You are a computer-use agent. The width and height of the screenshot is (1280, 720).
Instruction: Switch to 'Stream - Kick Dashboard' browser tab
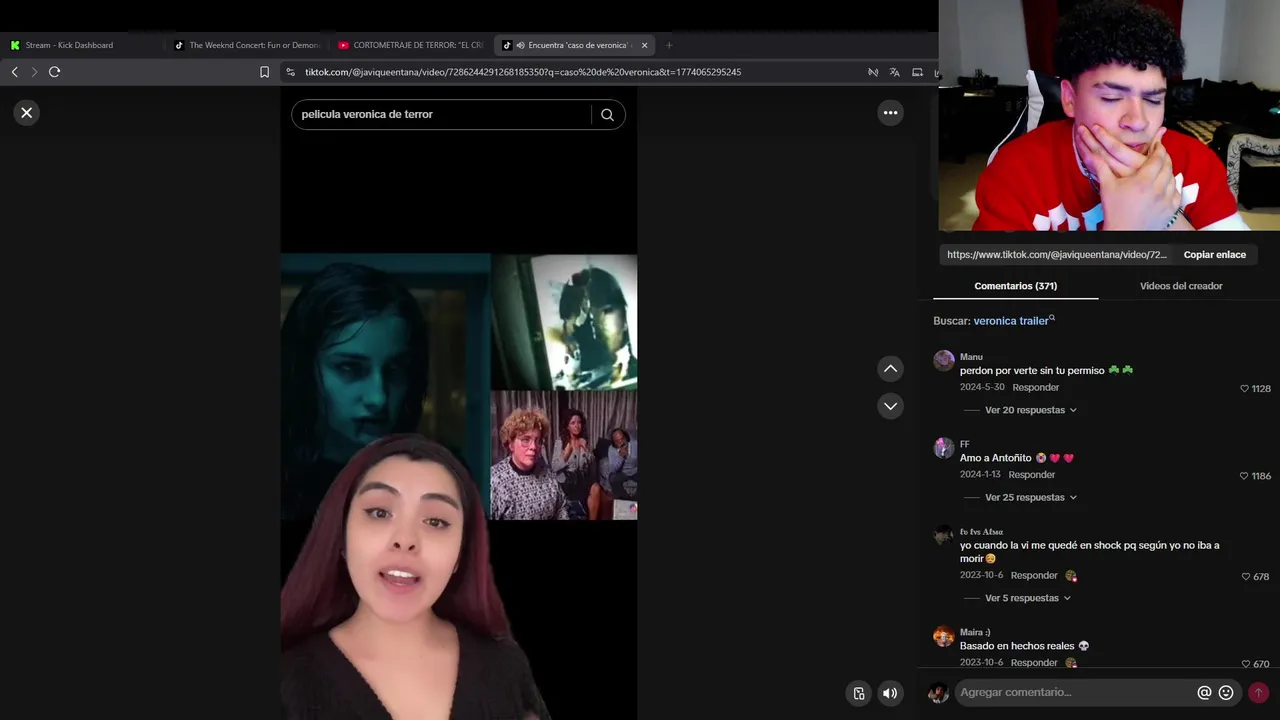point(68,45)
